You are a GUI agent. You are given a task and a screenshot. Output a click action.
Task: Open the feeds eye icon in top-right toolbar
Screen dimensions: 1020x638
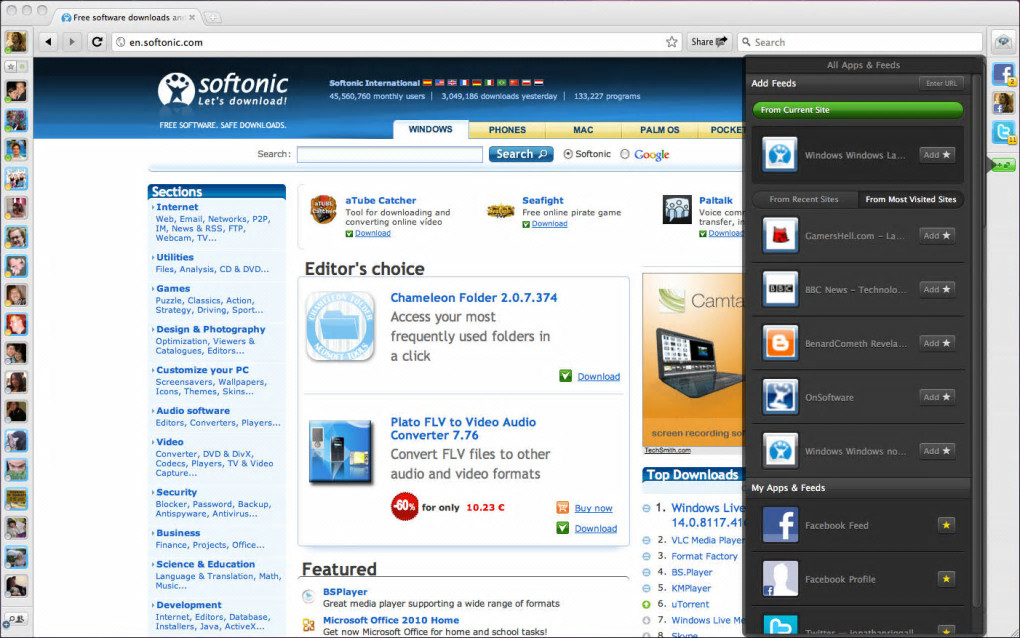click(1003, 42)
